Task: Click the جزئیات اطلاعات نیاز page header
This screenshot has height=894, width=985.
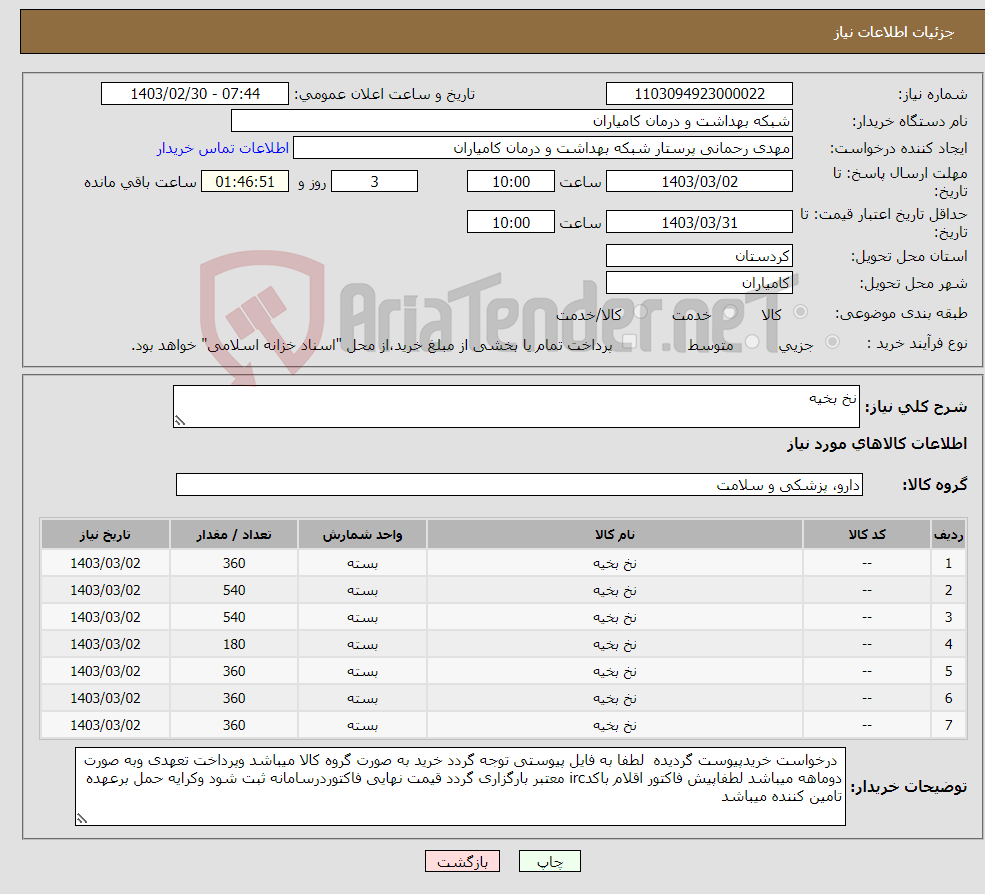Action: [x=894, y=32]
